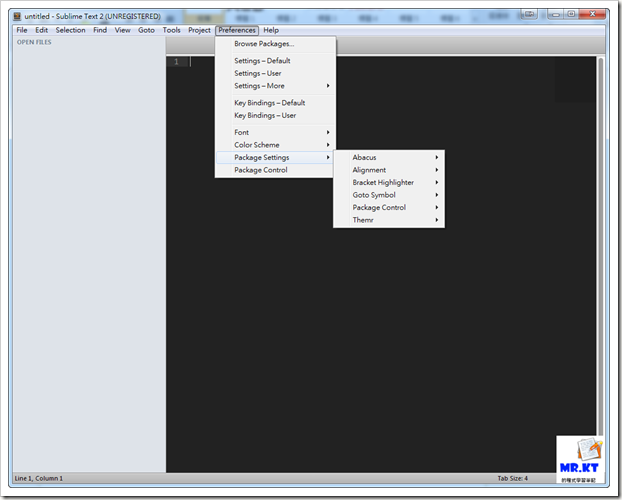Expand the Alignment package settings
This screenshot has height=500, width=622.
tap(389, 170)
